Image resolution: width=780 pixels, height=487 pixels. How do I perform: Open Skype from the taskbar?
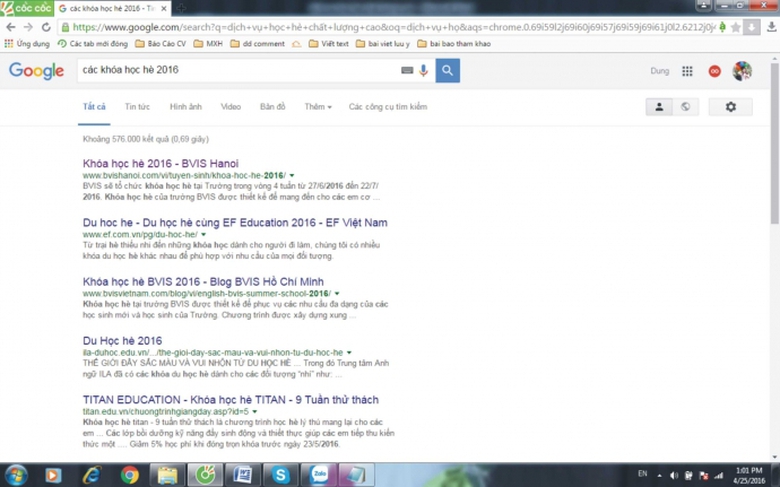tap(283, 475)
